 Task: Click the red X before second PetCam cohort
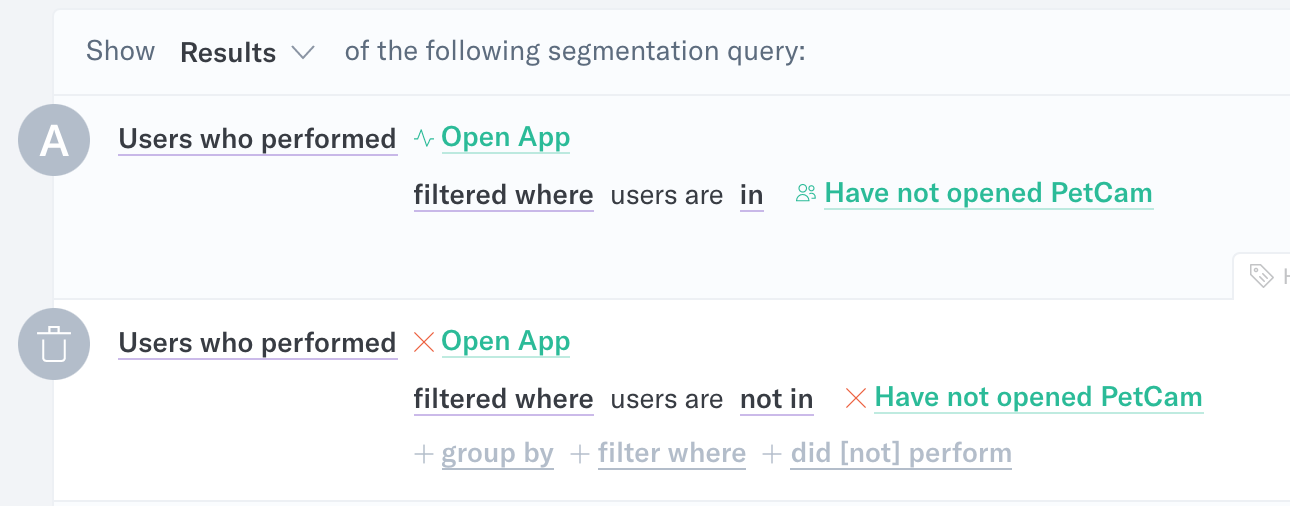(856, 398)
